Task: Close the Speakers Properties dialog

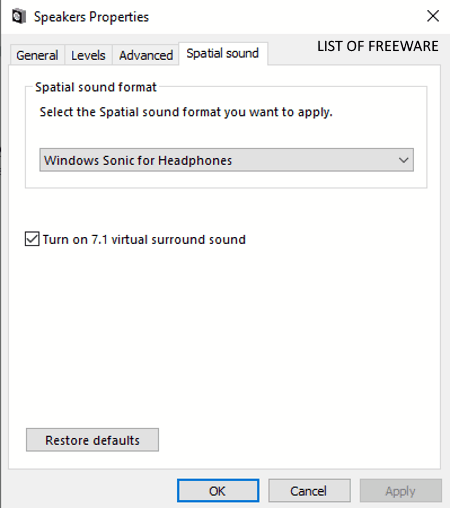Action: click(x=433, y=16)
